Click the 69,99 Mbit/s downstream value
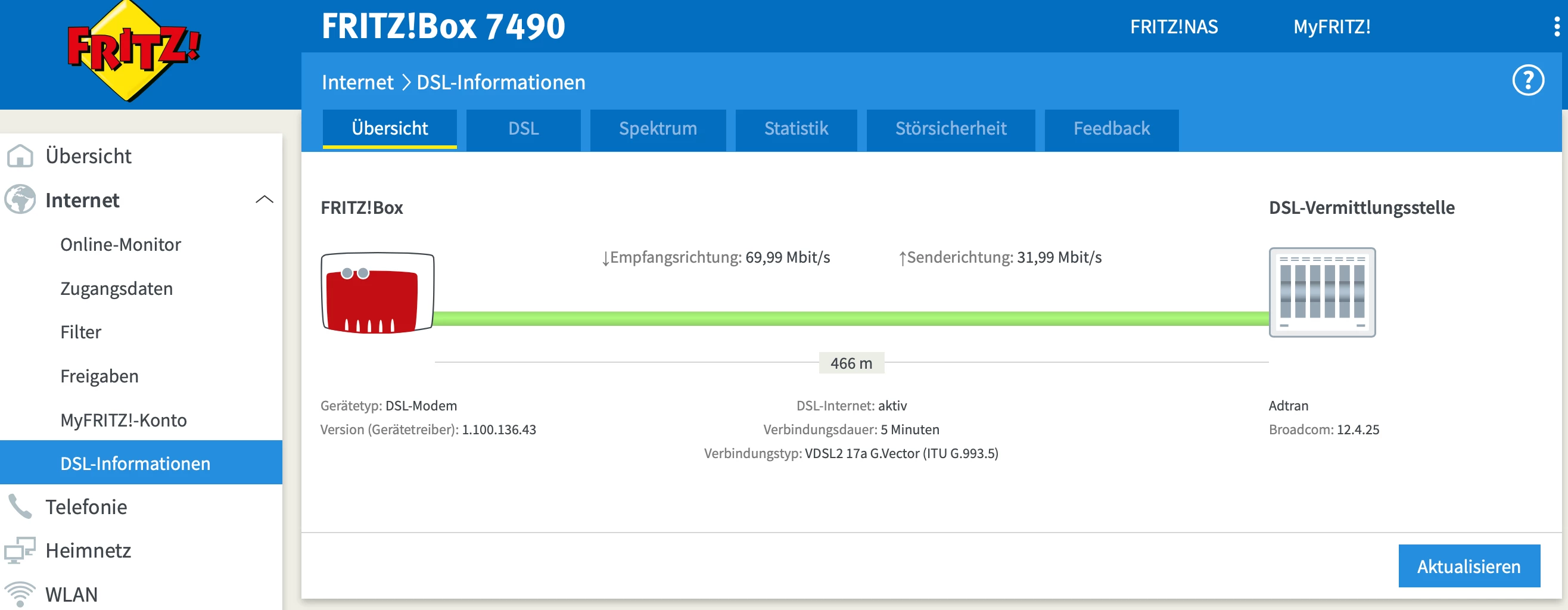This screenshot has width=1568, height=610. click(x=788, y=257)
